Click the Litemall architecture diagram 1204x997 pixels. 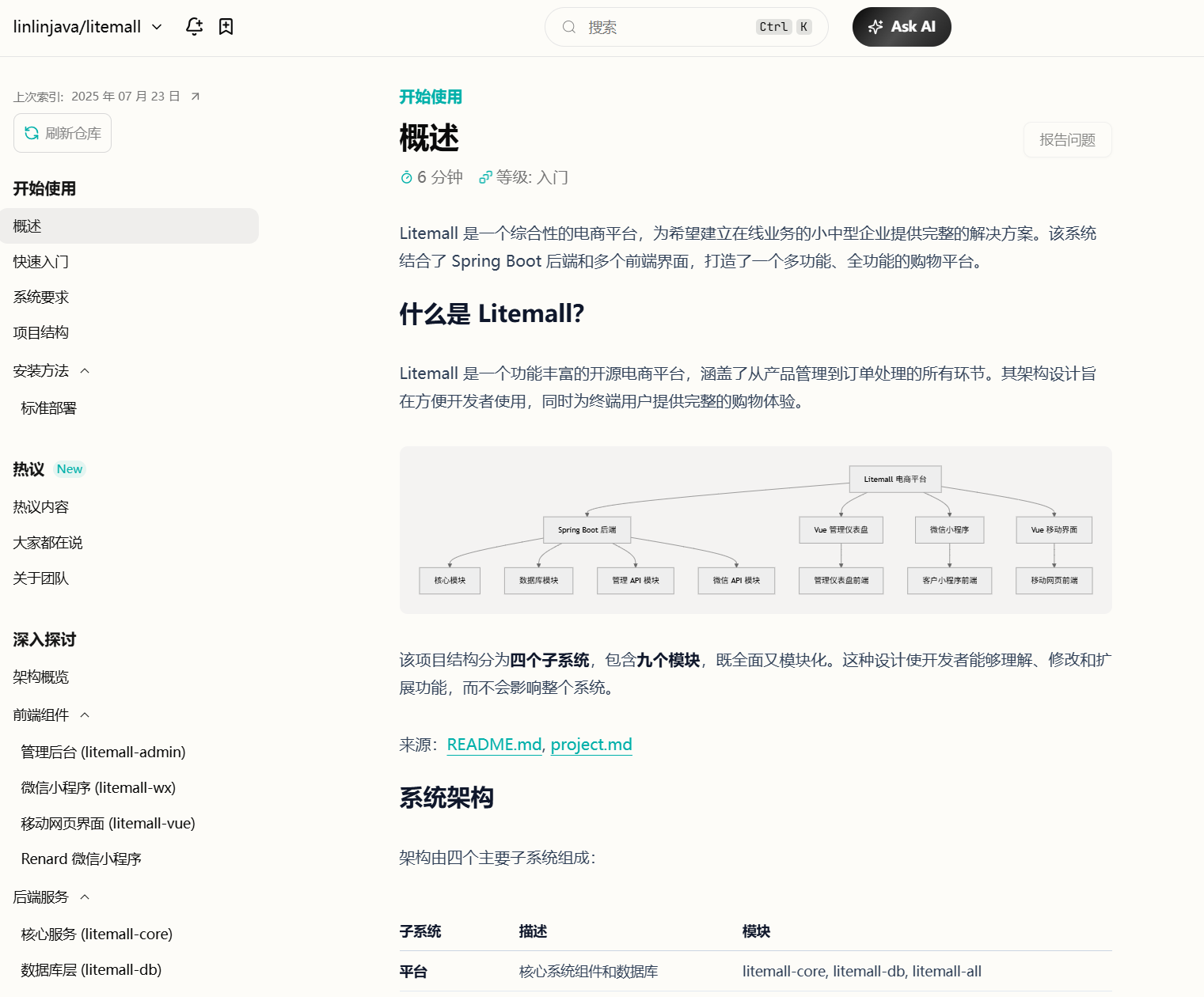point(755,530)
